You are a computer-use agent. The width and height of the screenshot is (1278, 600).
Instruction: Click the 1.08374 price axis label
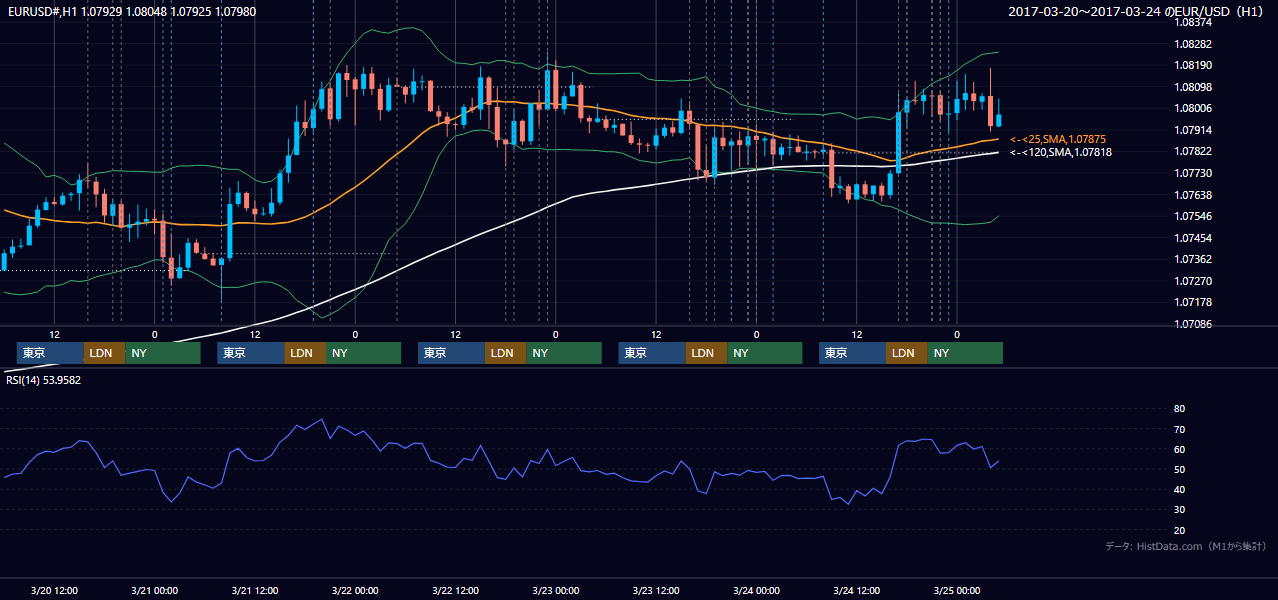(x=1193, y=22)
